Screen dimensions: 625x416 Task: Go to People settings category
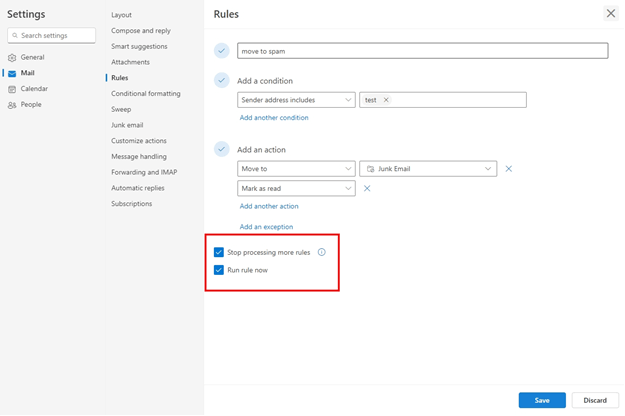[x=31, y=104]
